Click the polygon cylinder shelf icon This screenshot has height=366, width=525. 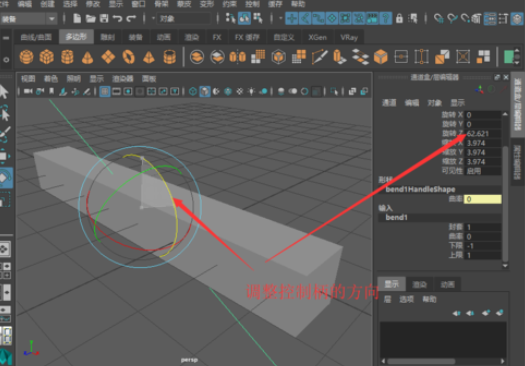(67, 57)
